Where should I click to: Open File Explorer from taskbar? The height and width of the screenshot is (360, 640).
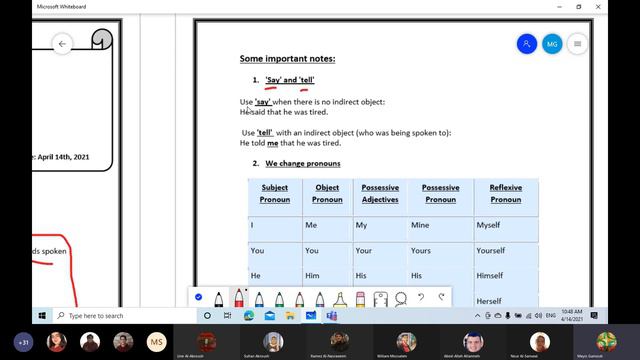(290, 316)
